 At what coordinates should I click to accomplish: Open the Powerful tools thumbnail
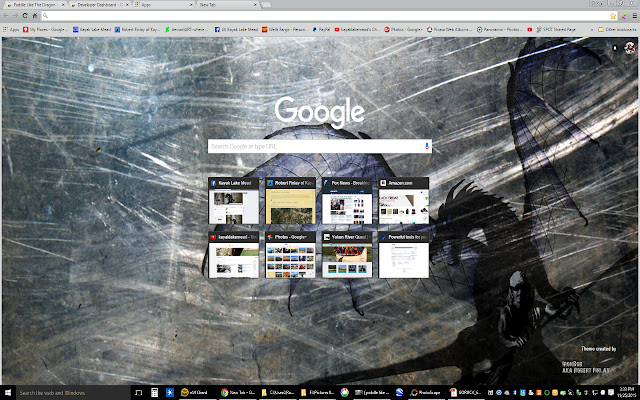click(404, 255)
